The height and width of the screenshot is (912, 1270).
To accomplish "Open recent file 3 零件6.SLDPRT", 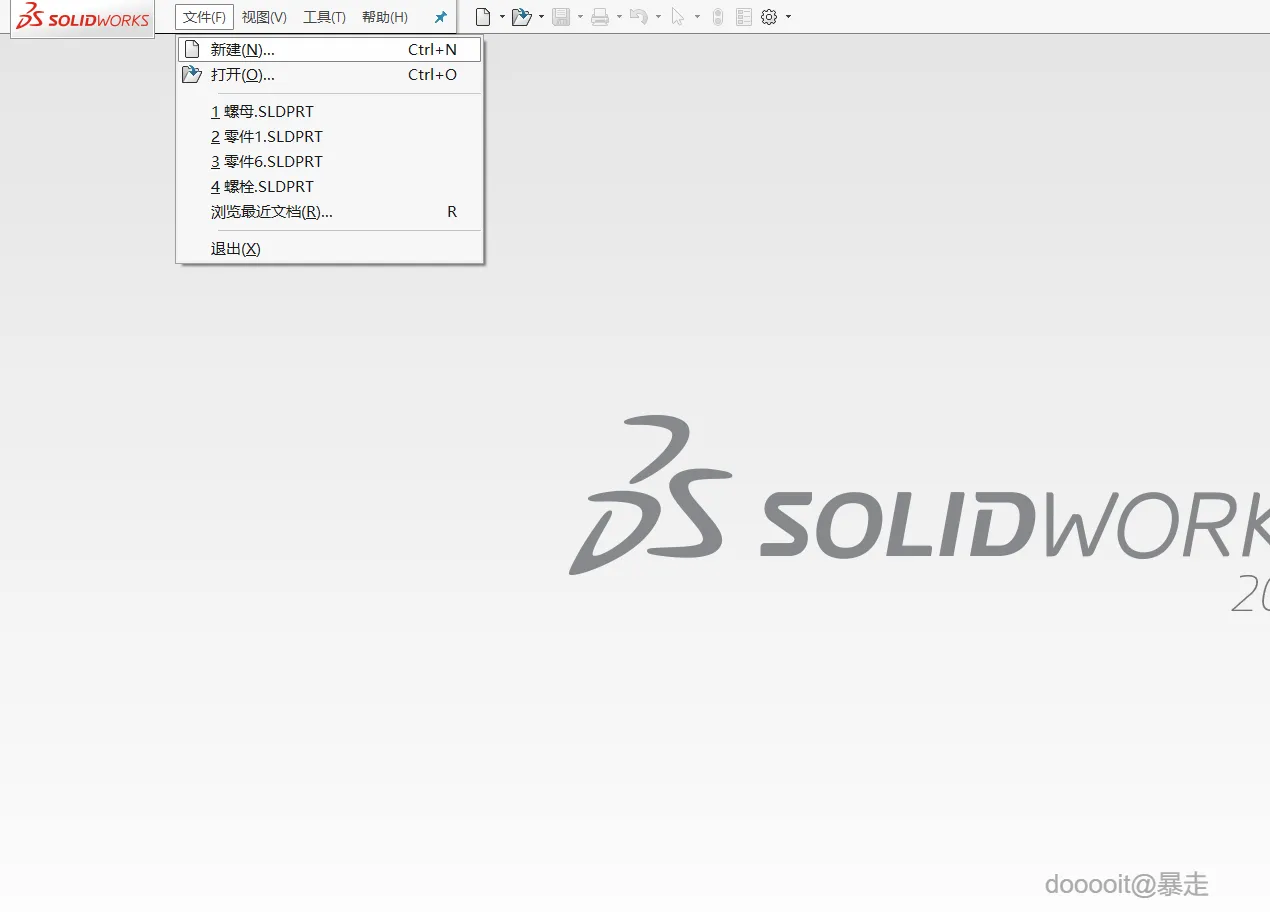I will pyautogui.click(x=329, y=161).
